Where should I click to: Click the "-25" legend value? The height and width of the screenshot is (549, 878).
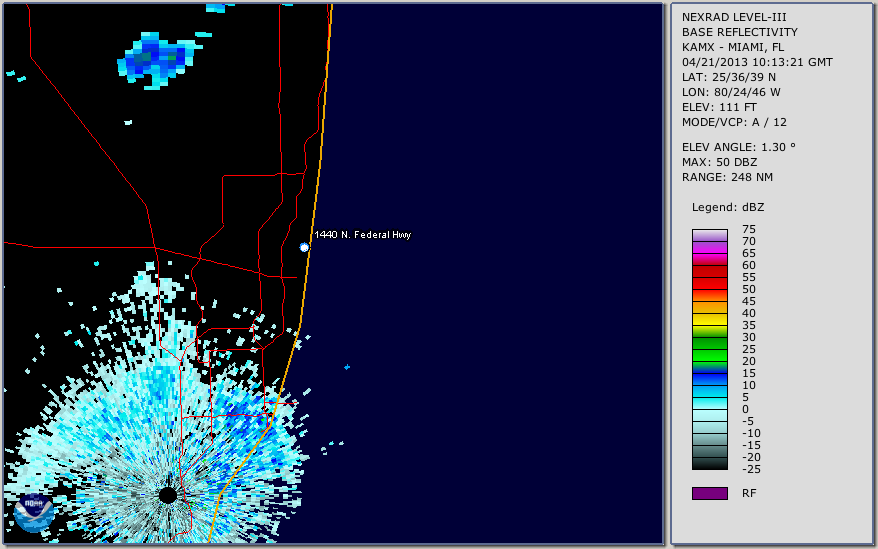(751, 469)
